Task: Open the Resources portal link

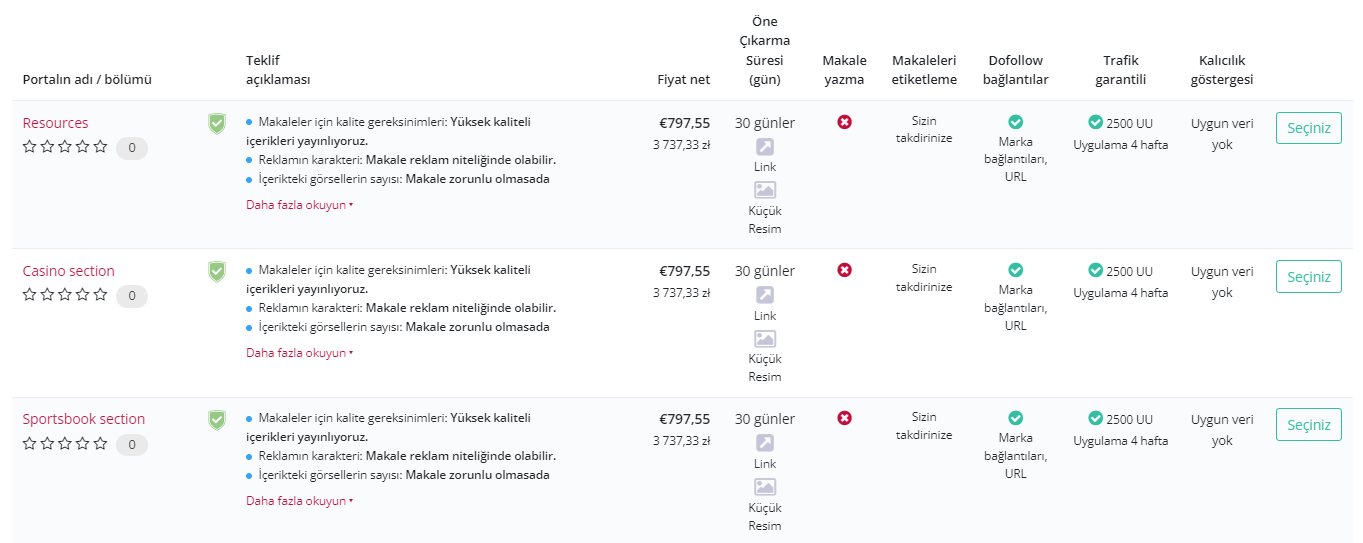Action: (56, 123)
